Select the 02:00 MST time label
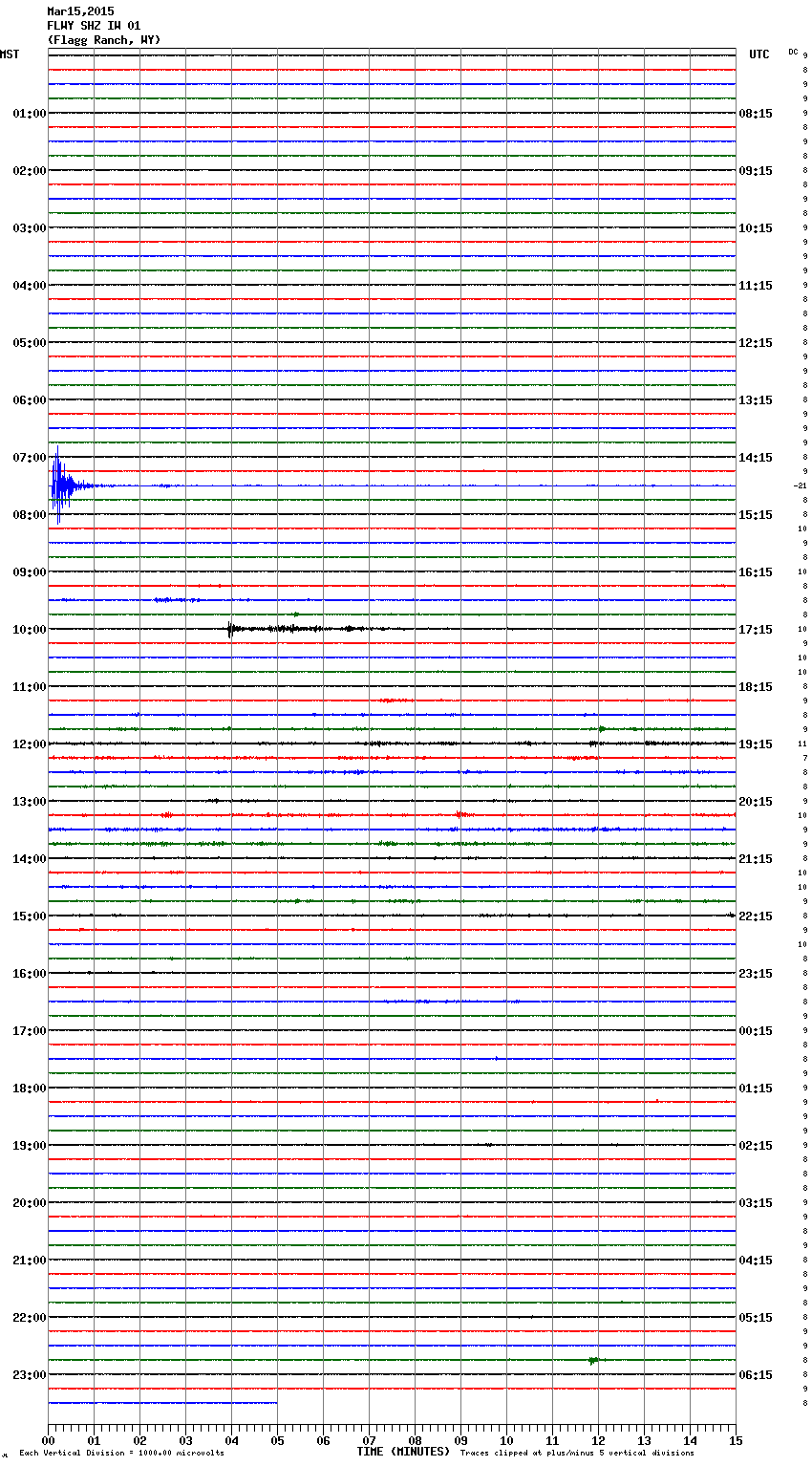The width and height of the screenshot is (812, 1466). point(29,171)
